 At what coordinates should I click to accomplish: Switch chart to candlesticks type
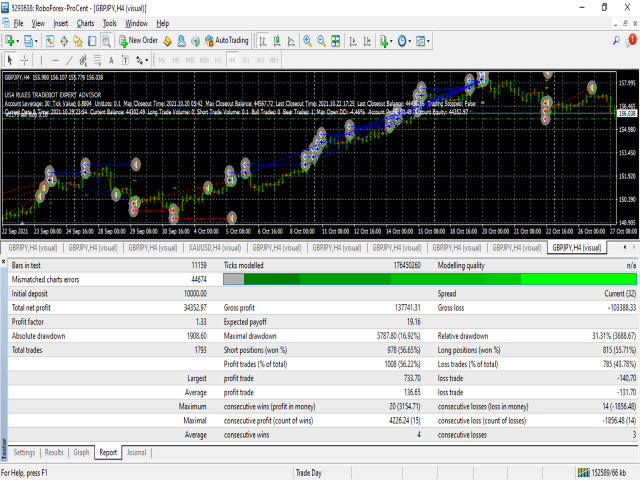tap(277, 41)
